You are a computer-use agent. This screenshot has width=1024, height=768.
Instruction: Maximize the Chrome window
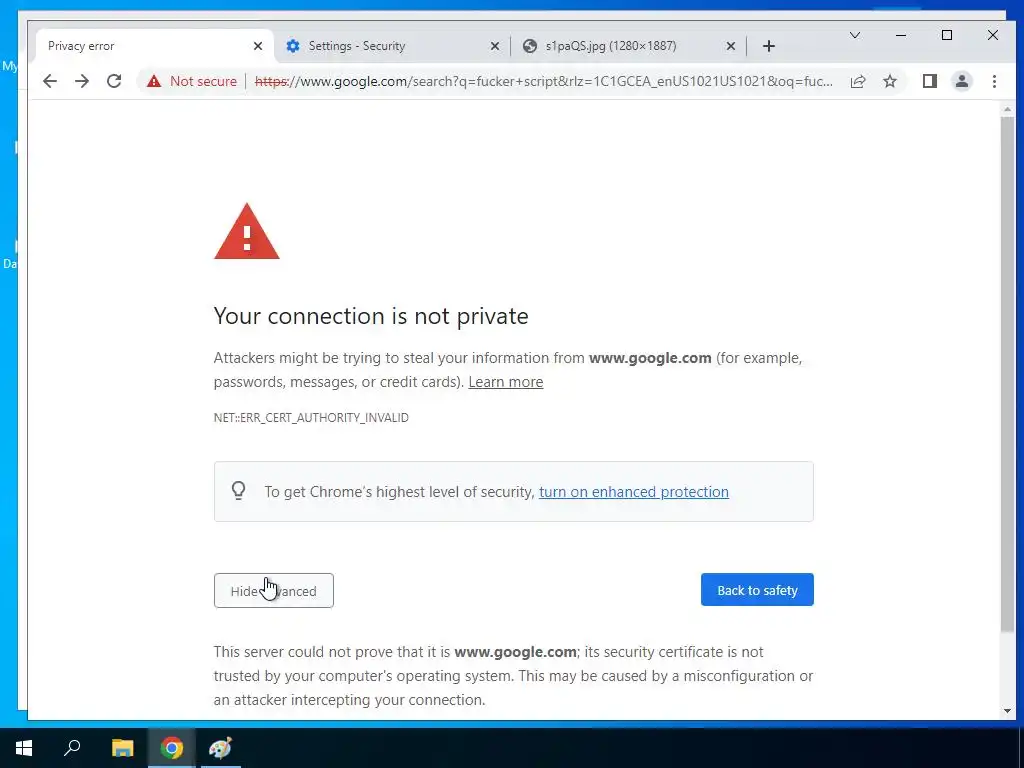[x=947, y=35]
